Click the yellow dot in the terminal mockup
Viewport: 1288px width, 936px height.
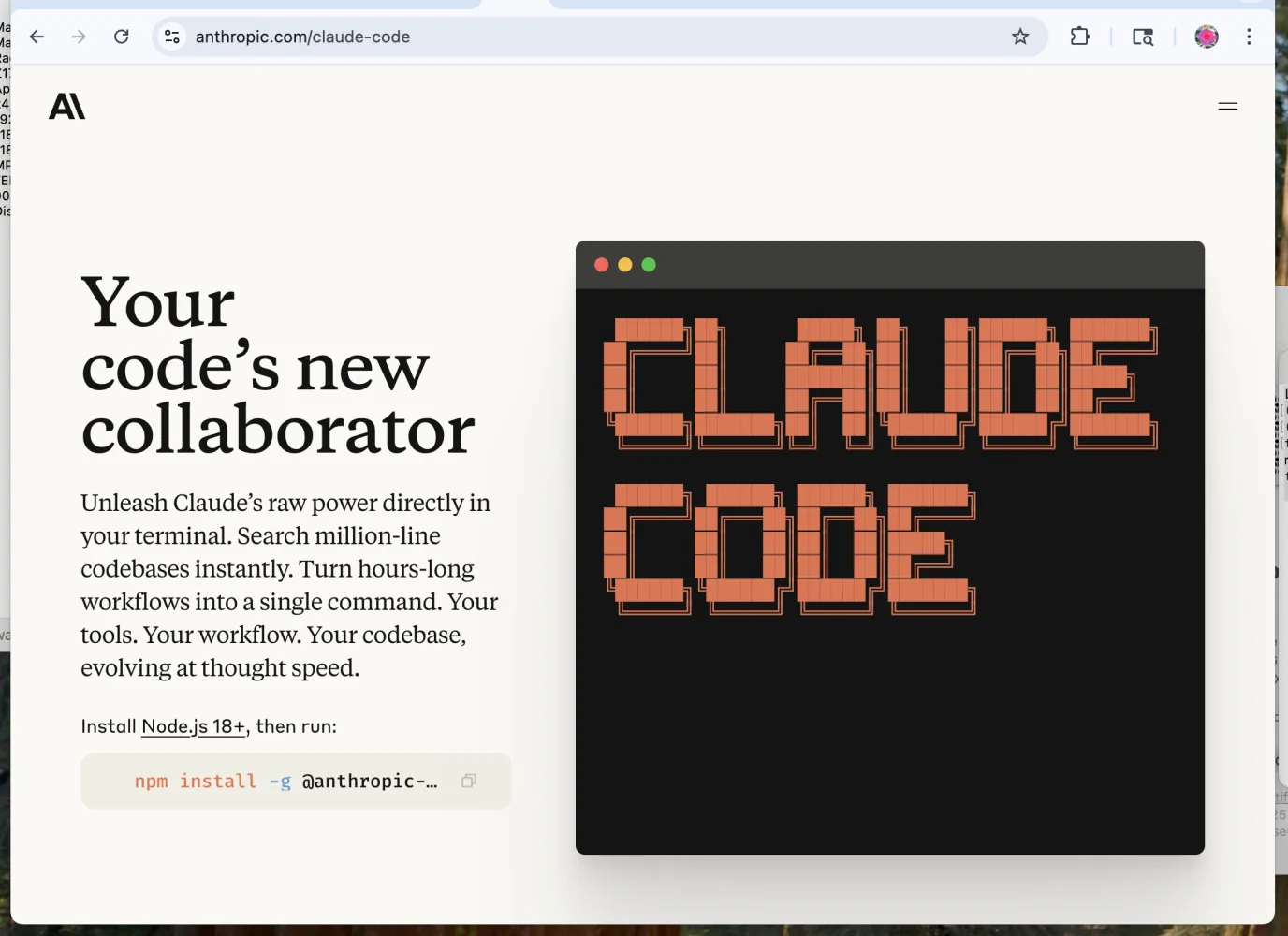(x=625, y=265)
